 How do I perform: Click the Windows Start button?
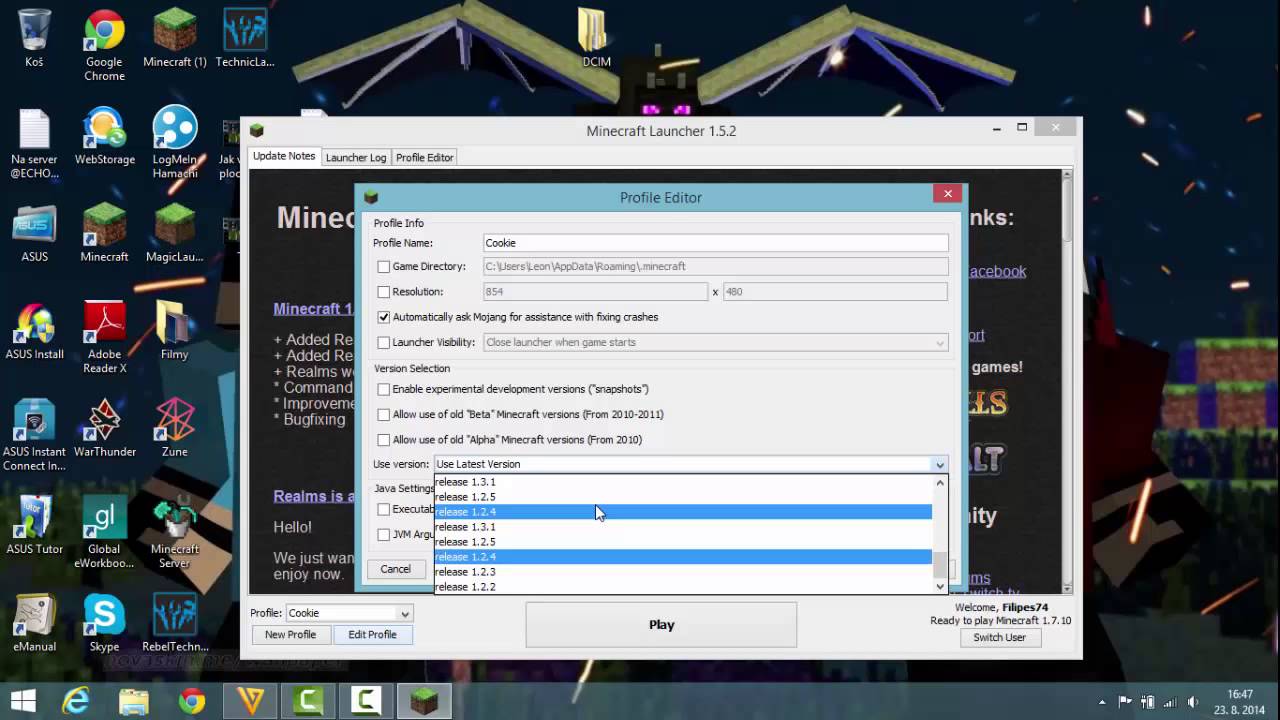(x=23, y=700)
